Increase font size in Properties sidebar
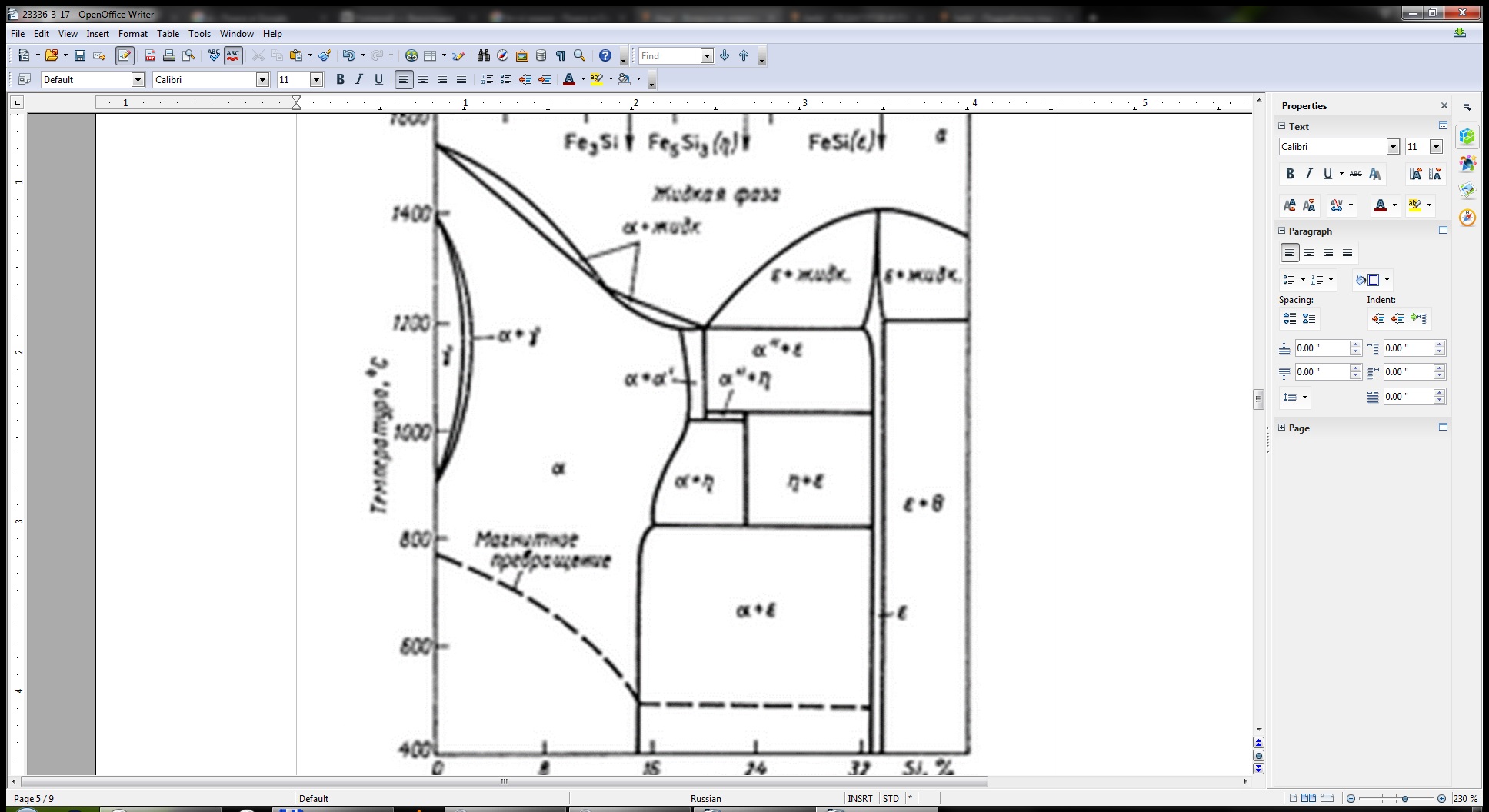 pyautogui.click(x=1416, y=174)
